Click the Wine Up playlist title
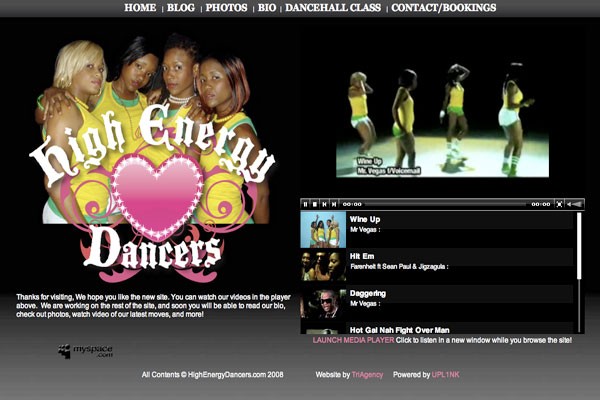 pyautogui.click(x=365, y=219)
